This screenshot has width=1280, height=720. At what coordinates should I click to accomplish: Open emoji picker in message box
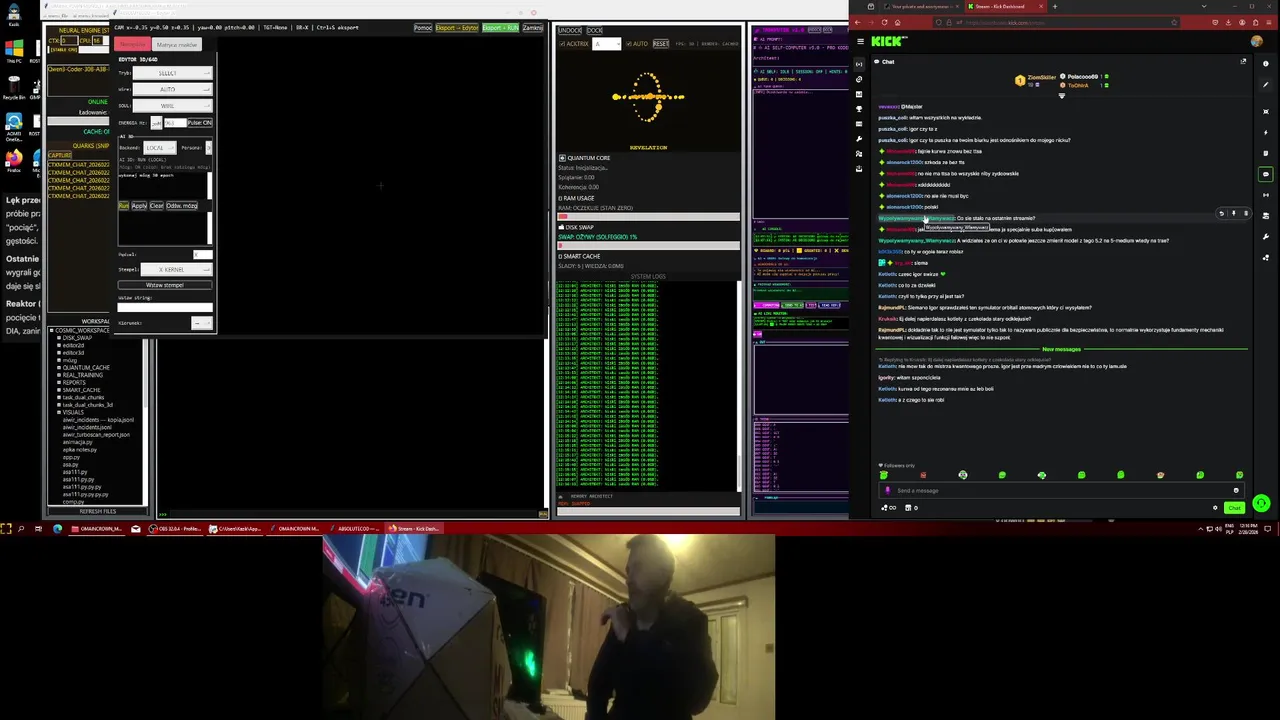tap(1236, 490)
